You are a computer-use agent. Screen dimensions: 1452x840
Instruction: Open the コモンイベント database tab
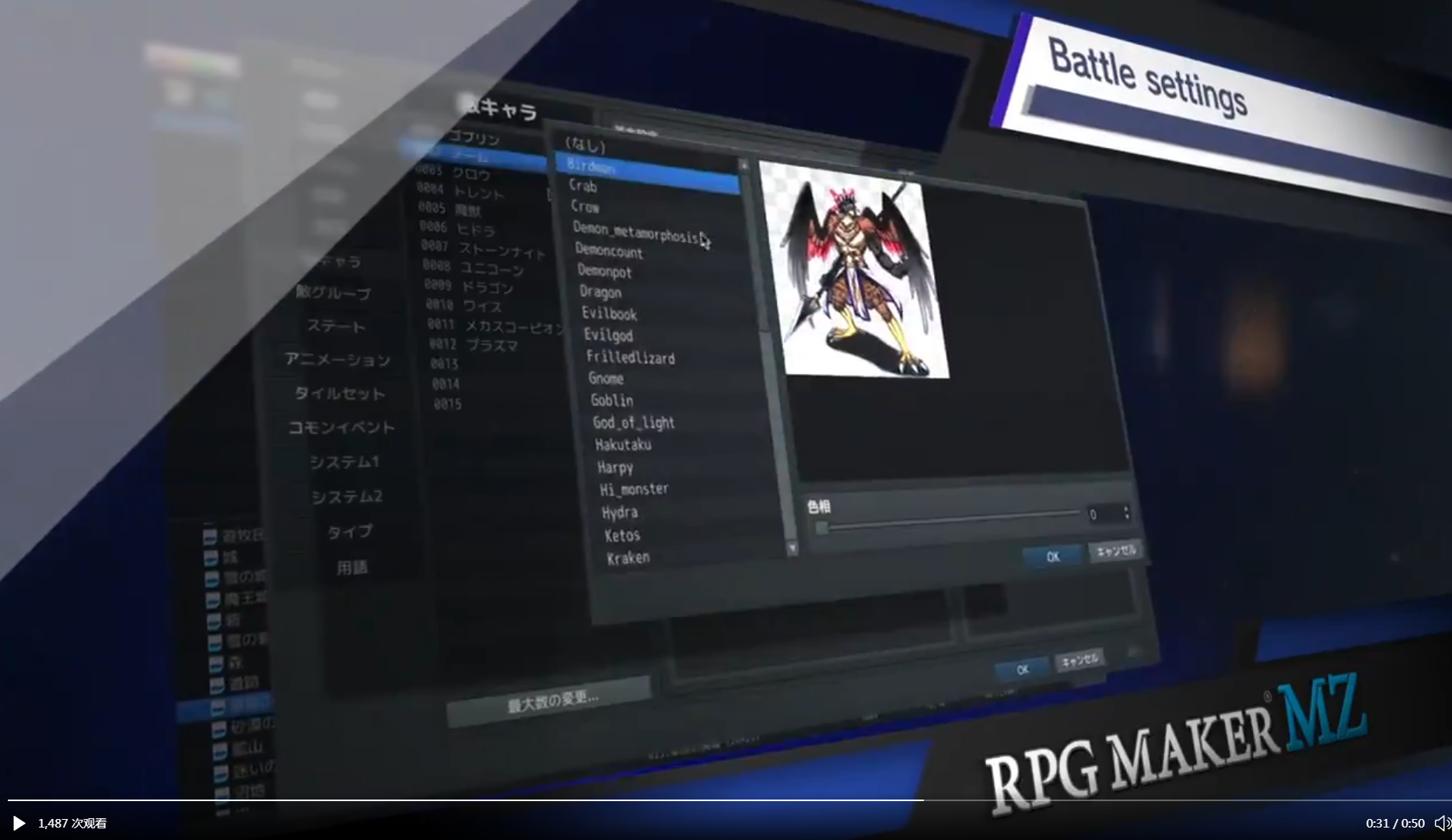click(x=341, y=428)
